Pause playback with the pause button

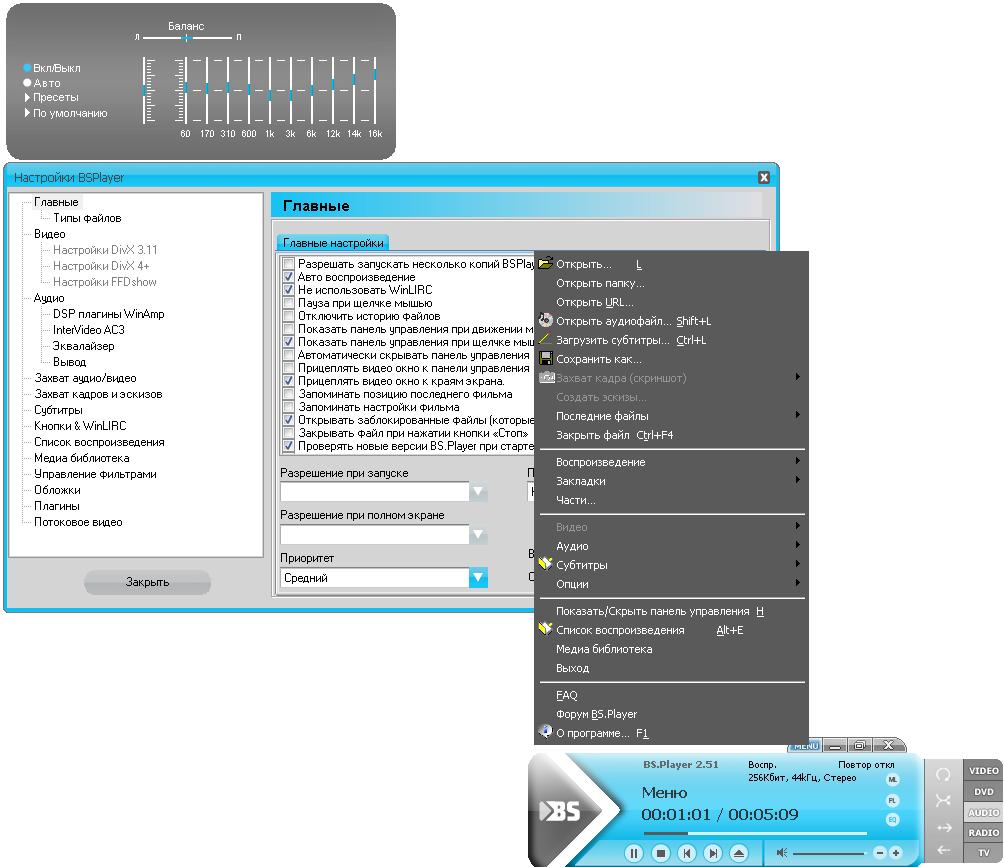(633, 853)
